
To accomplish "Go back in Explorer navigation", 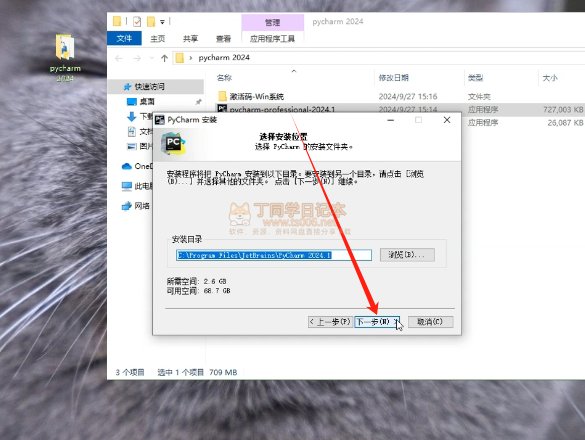I will (x=119, y=58).
